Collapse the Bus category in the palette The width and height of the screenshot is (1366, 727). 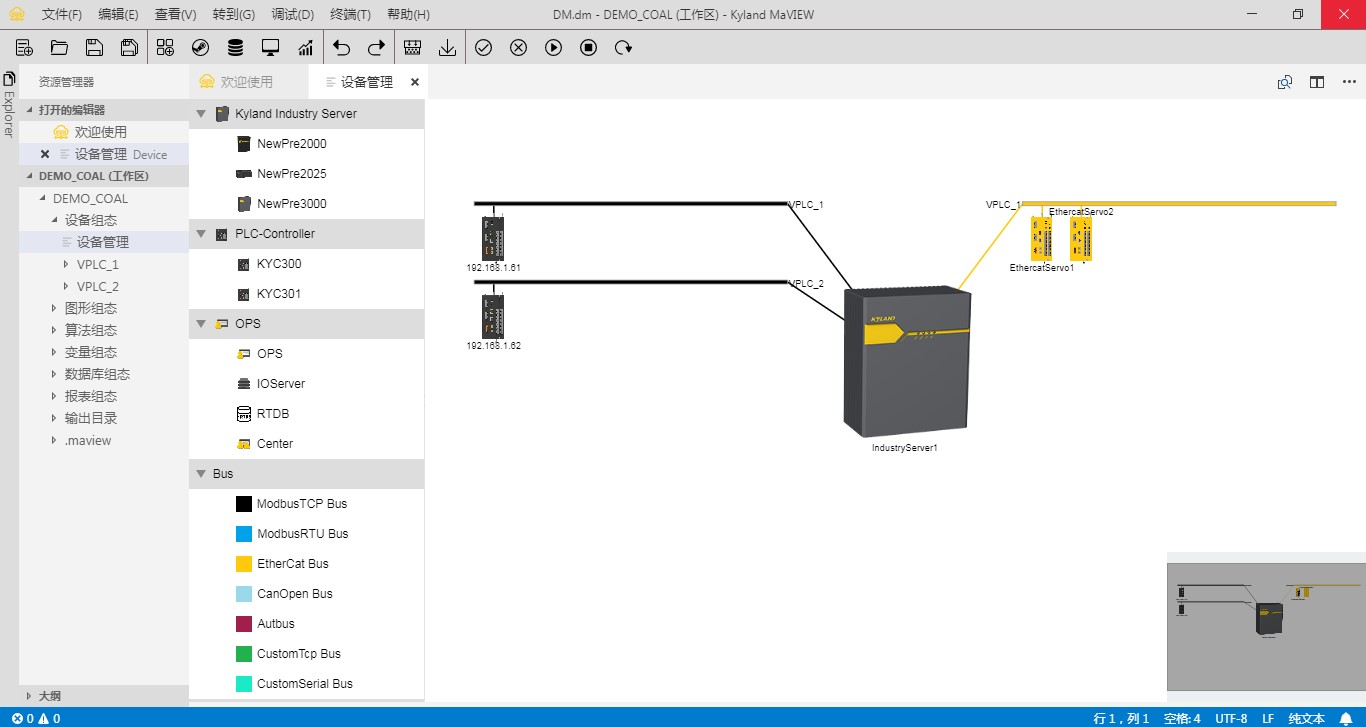pyautogui.click(x=201, y=474)
